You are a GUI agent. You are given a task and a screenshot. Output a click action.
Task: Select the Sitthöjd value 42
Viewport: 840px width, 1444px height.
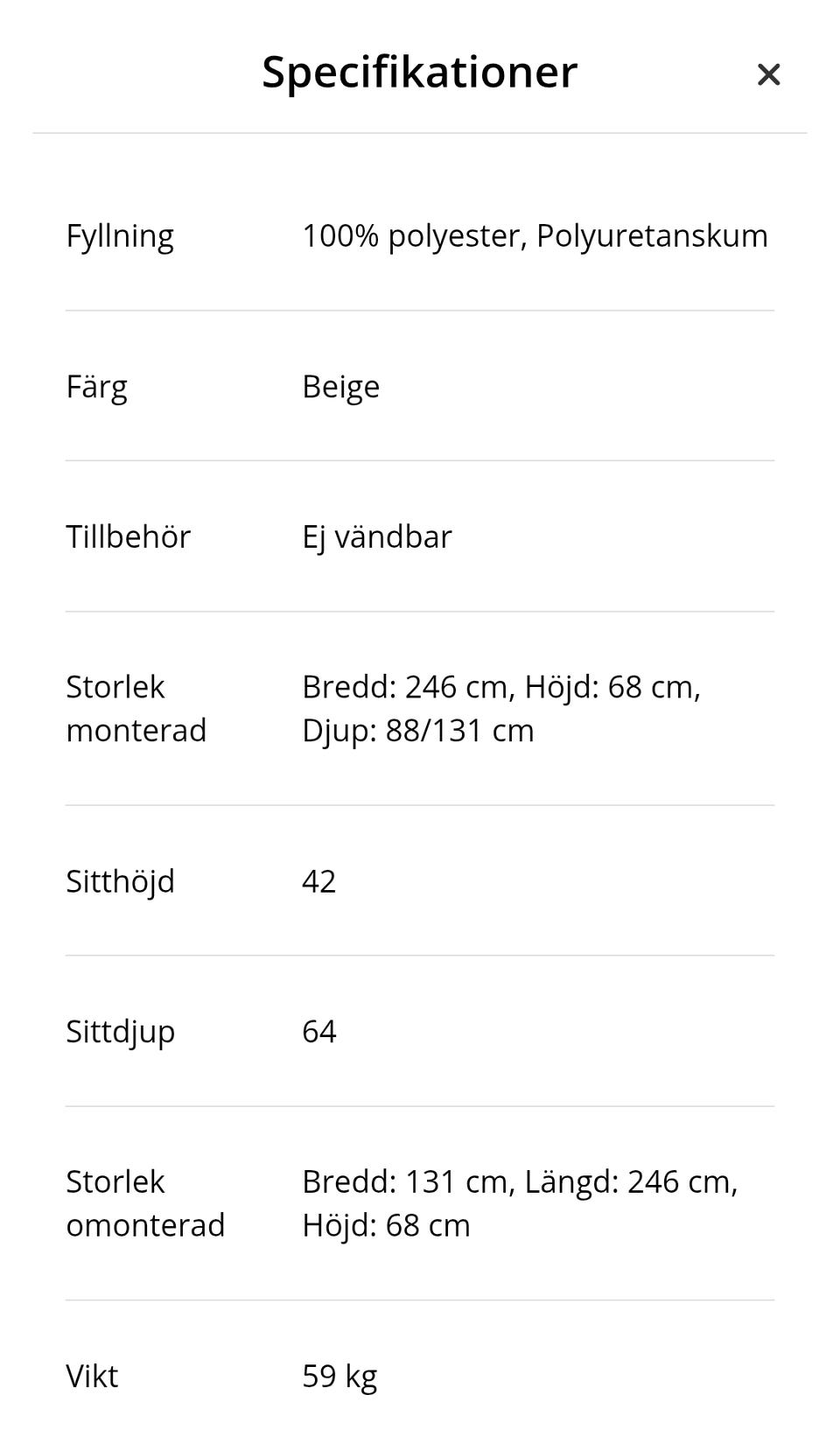click(x=318, y=881)
